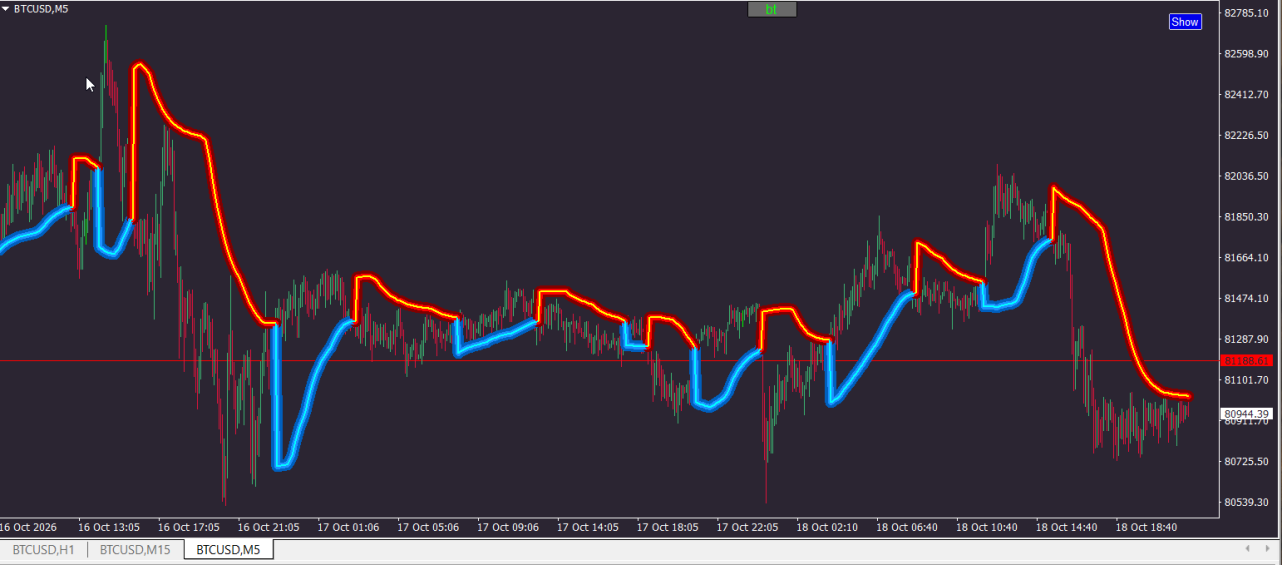Click the '16 Oct 17:05' time axis label
The image size is (1282, 565).
[x=188, y=527]
